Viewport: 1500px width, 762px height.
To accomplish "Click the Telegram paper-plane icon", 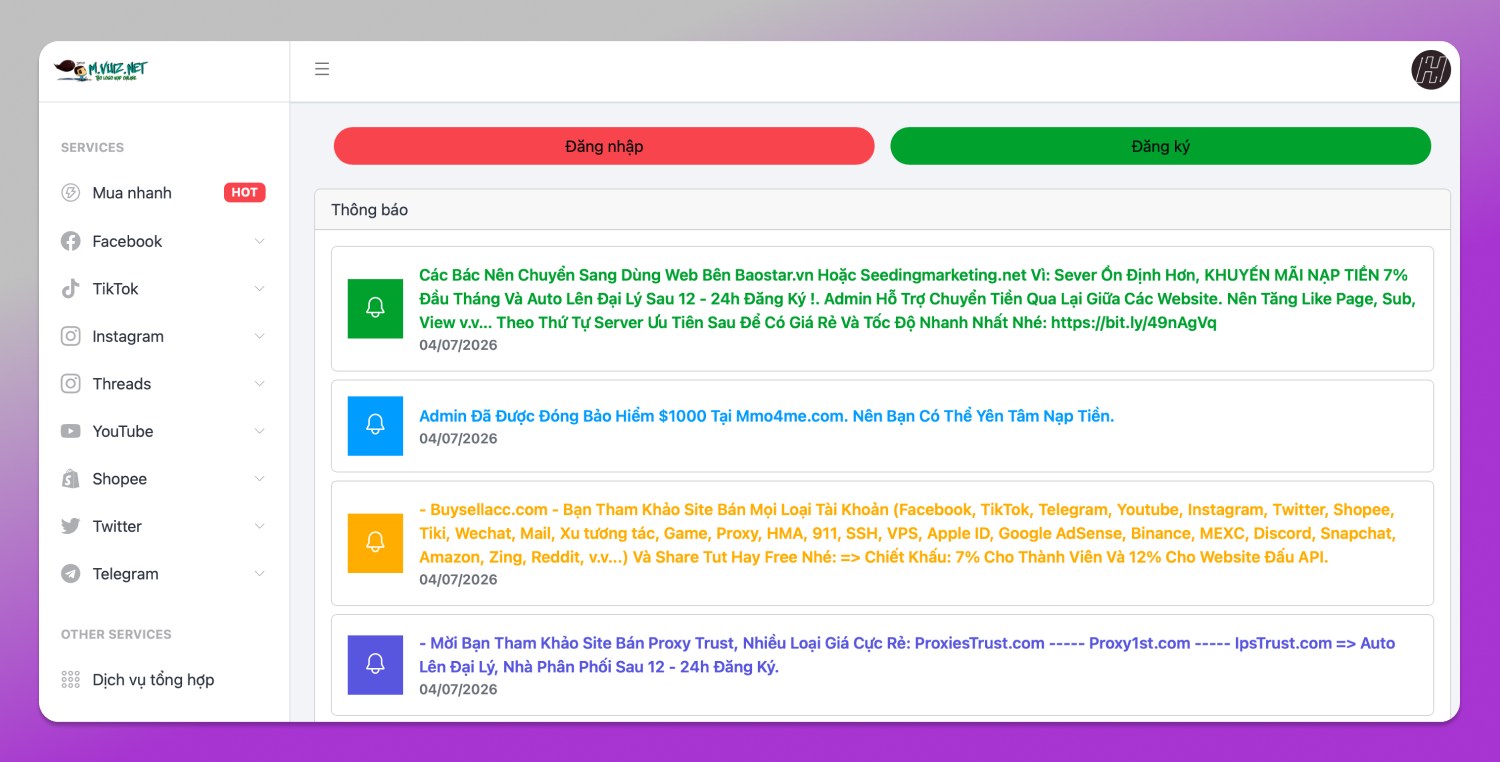I will coord(71,574).
